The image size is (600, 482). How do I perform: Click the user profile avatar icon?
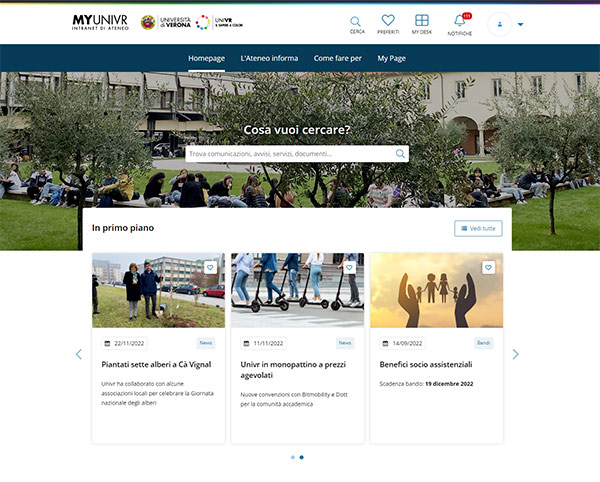[x=499, y=24]
